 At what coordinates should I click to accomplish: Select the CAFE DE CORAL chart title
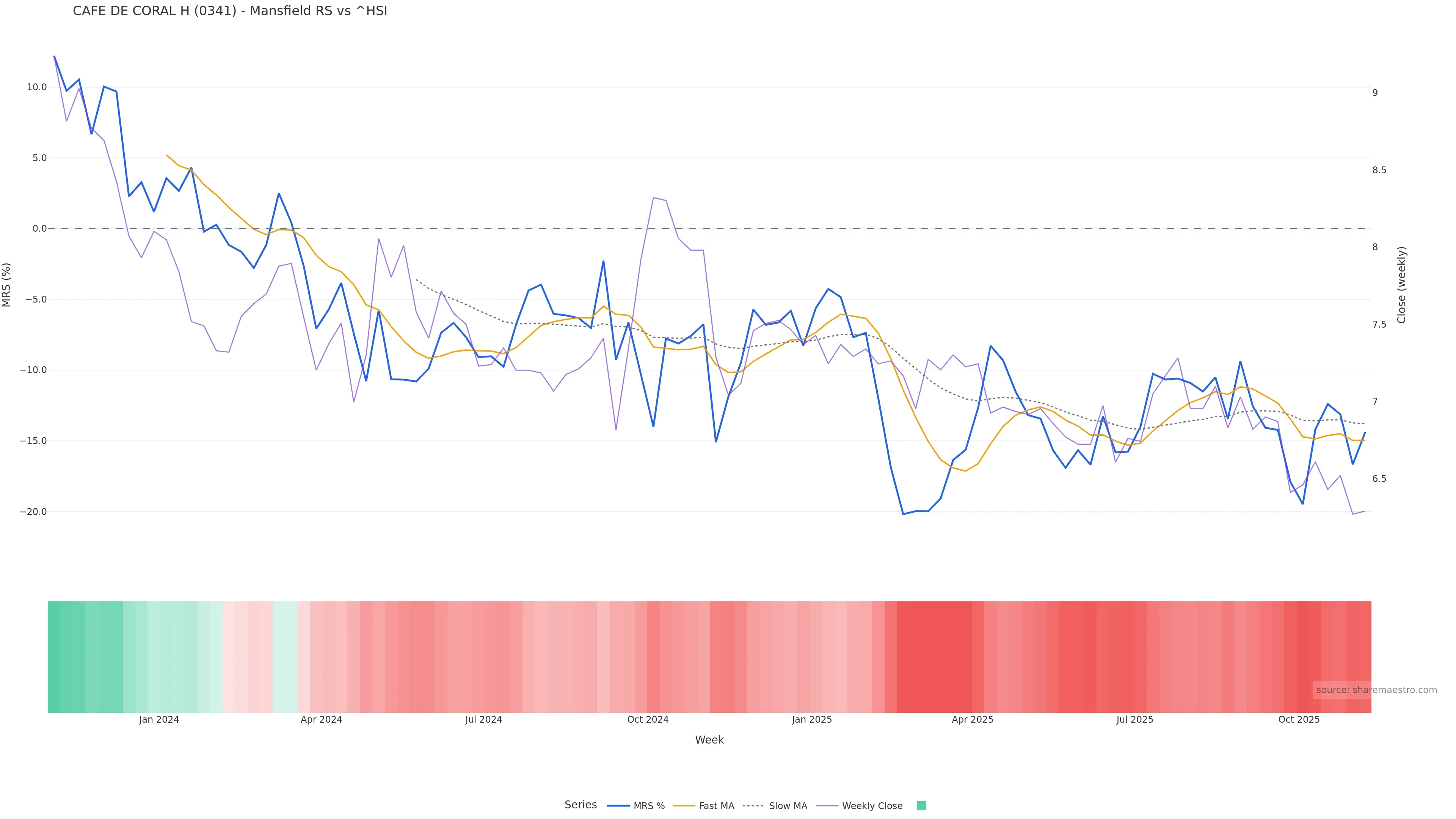(x=230, y=11)
